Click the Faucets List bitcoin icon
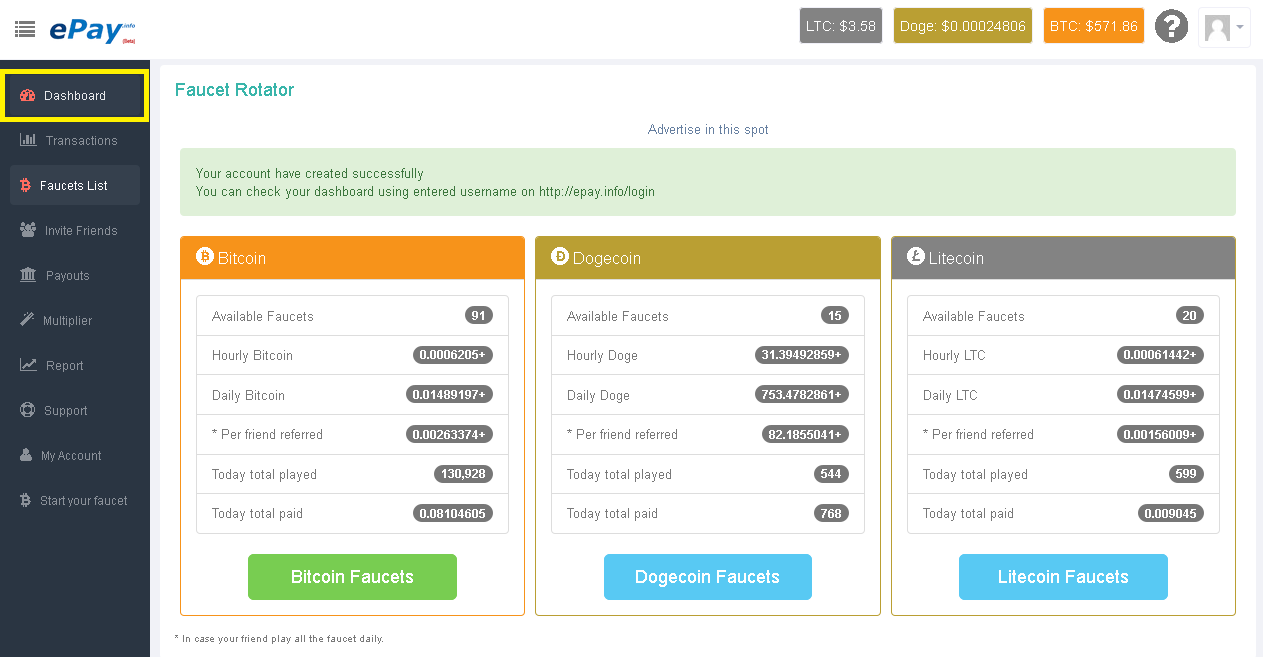Screen dimensions: 1263x657 coord(25,186)
